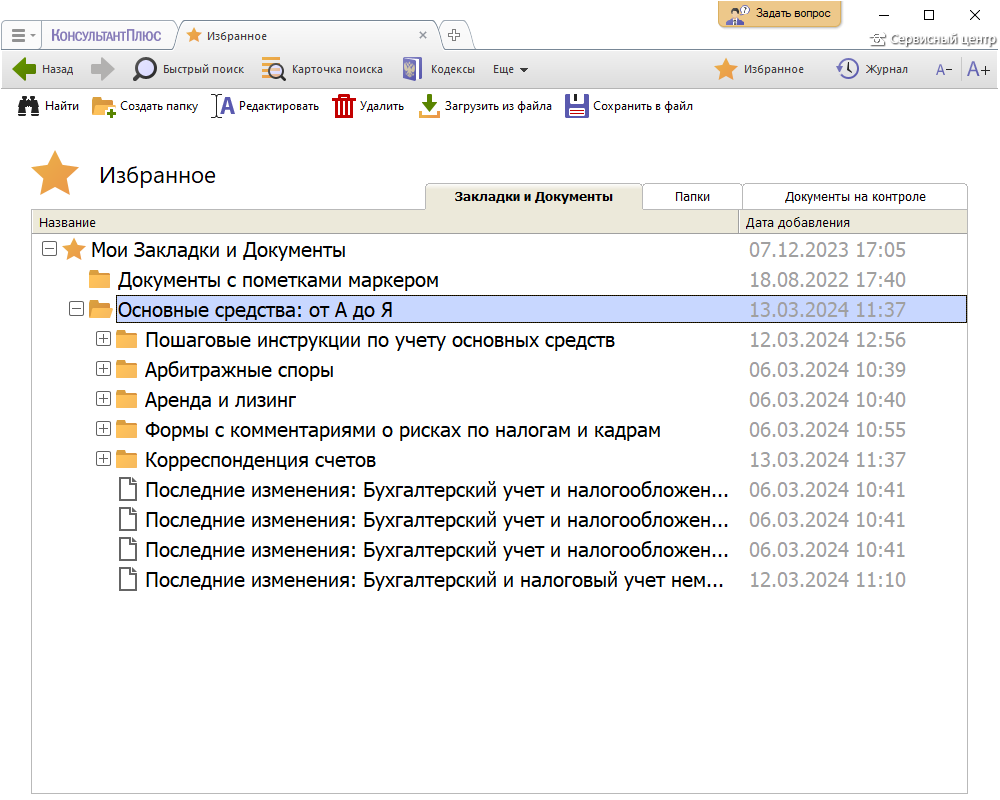Click the folder icon of Арбитражные споры
This screenshot has width=1000, height=800.
pyautogui.click(x=126, y=369)
